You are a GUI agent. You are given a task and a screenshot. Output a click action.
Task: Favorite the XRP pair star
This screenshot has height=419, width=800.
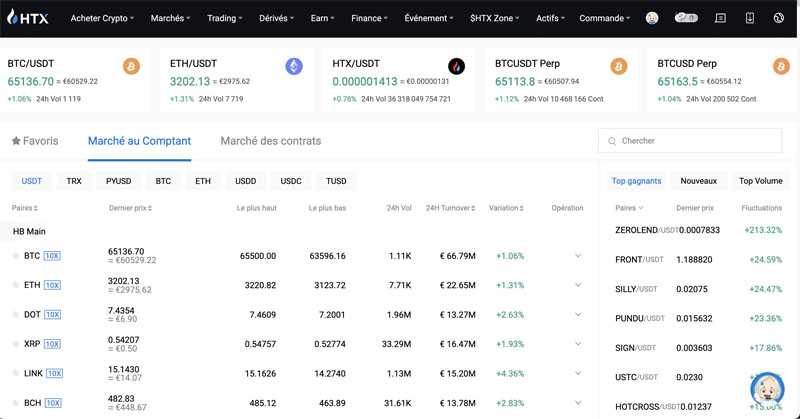point(15,343)
